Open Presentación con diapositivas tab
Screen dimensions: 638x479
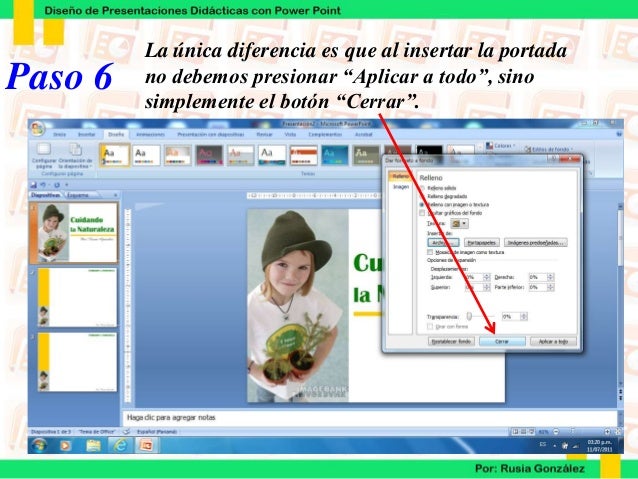point(211,134)
